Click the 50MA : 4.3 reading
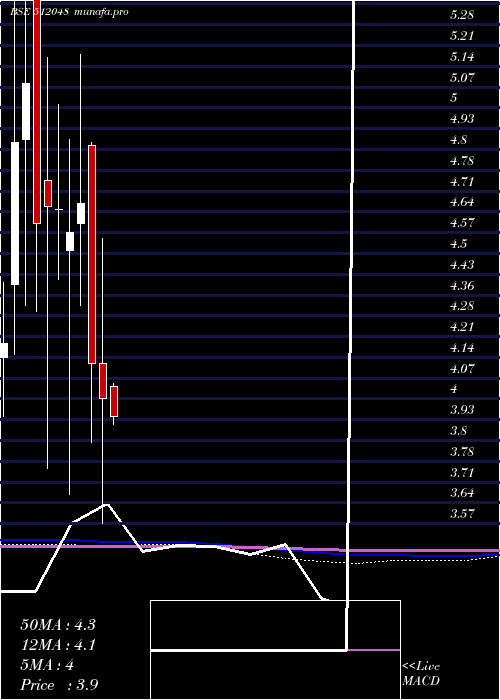The image size is (500, 700). click(x=58, y=625)
